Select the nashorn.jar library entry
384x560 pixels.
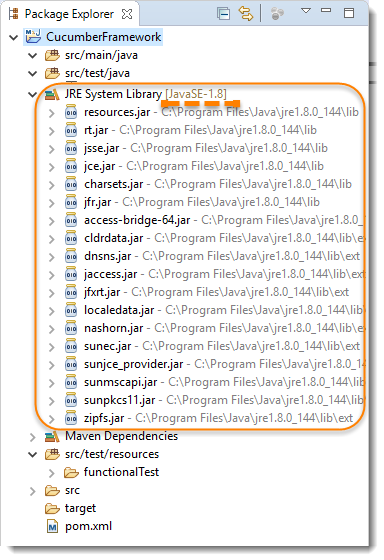pyautogui.click(x=114, y=328)
